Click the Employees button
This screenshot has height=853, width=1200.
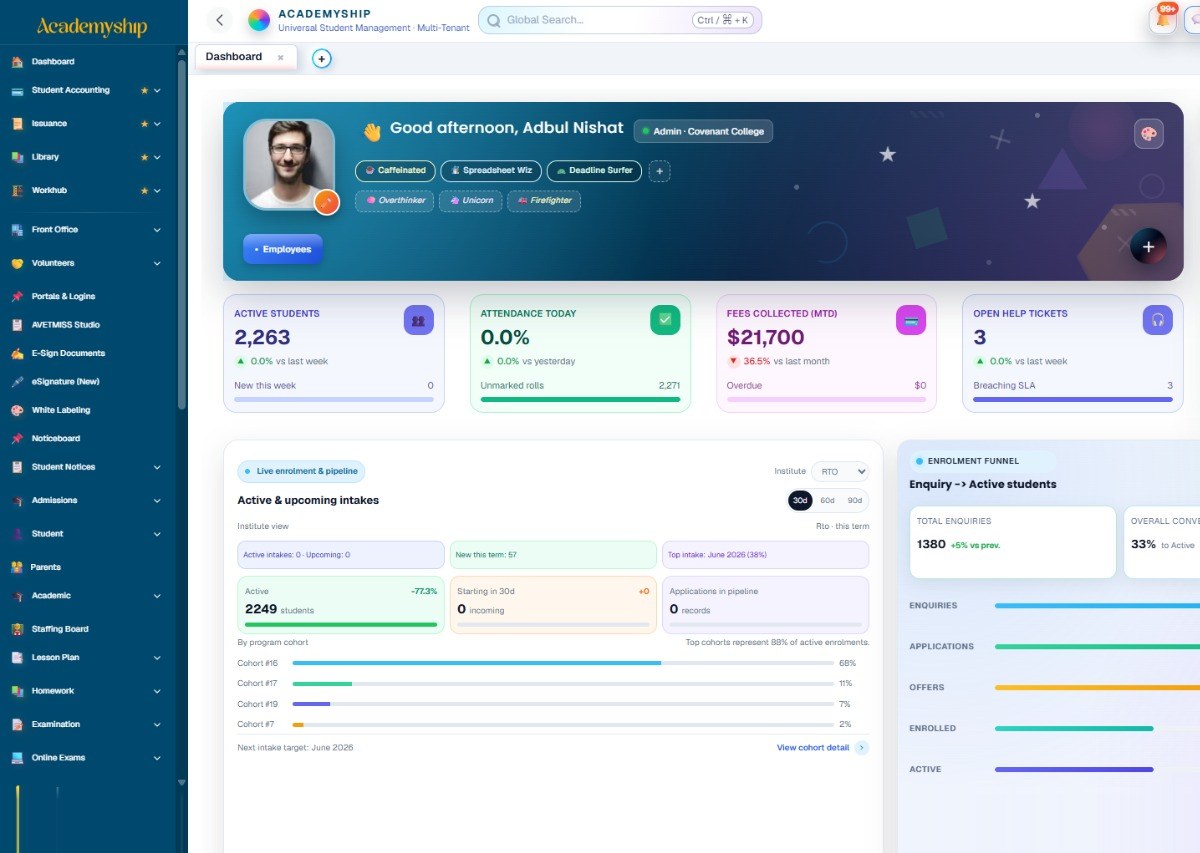pos(283,249)
